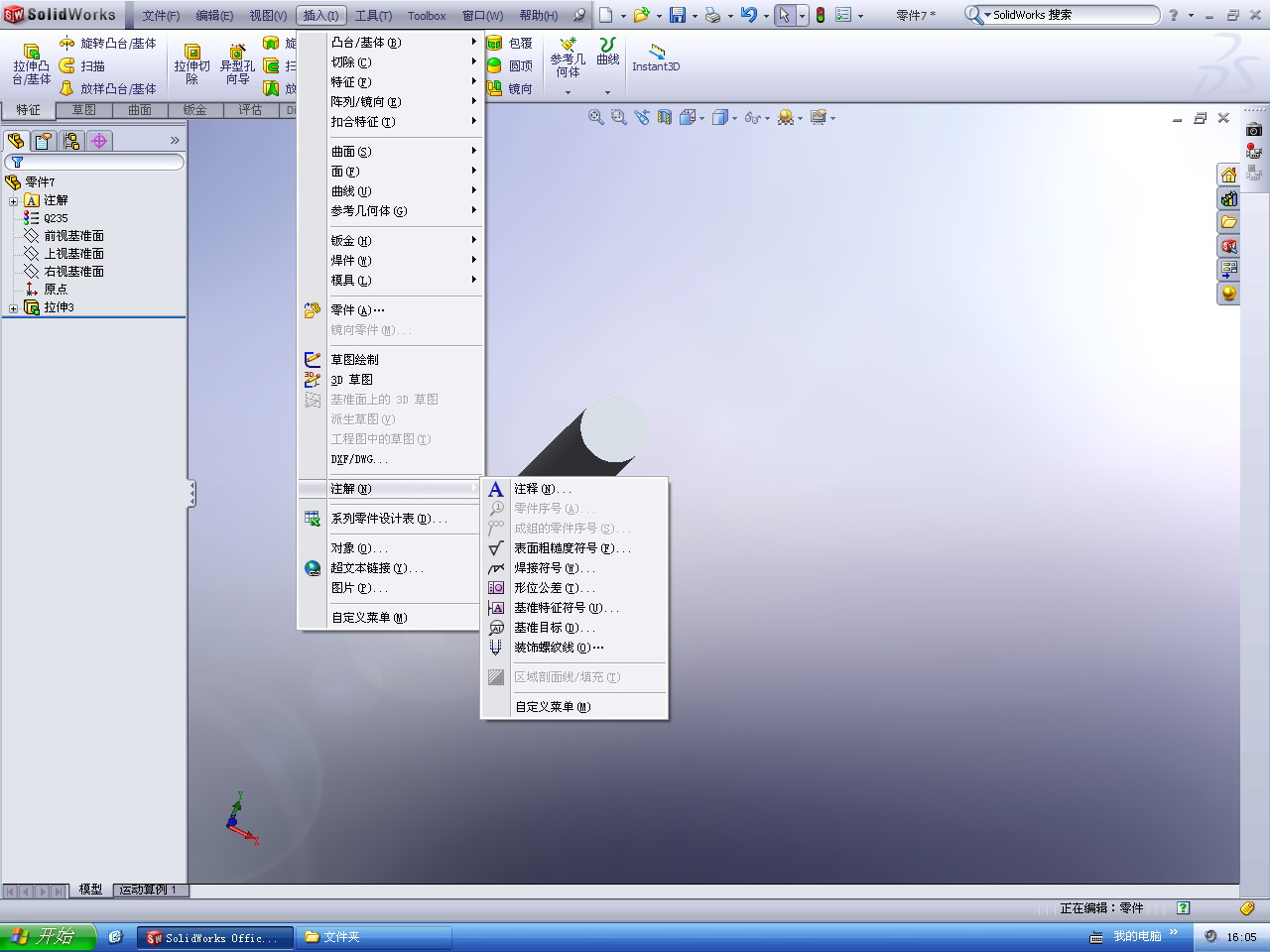The width and height of the screenshot is (1270, 952).
Task: Click the Extruded Cut (拉伸切除) tool
Action: click(192, 64)
